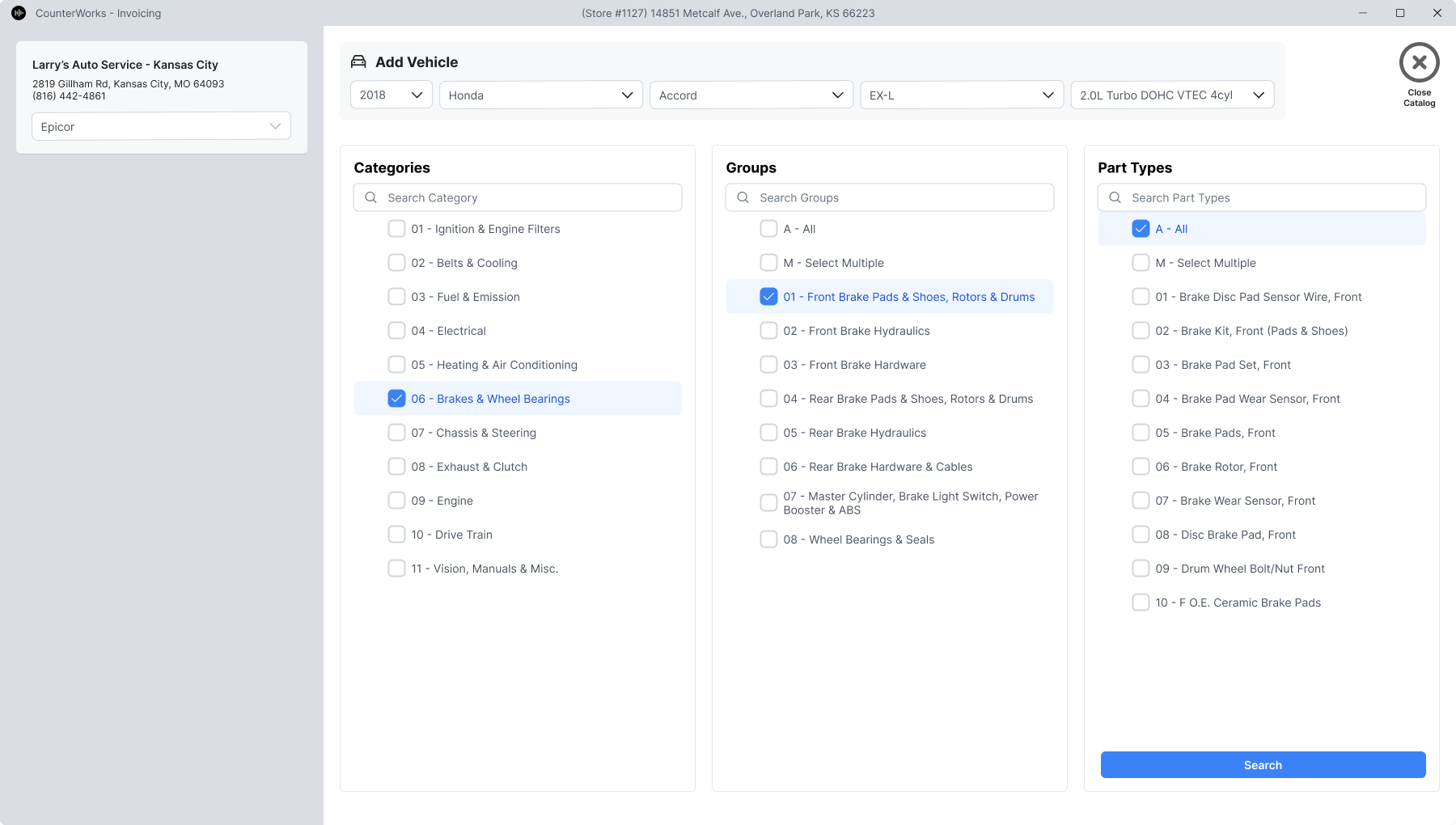Viewport: 1456px width, 825px height.
Task: Check the 07 - Chassis & Steering category
Action: pos(396,433)
